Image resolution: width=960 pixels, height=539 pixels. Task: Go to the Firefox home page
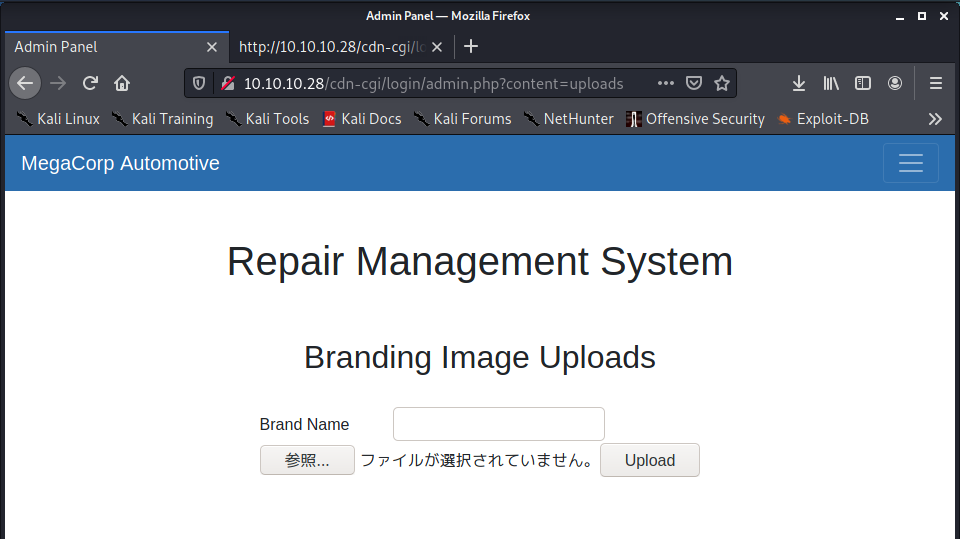(122, 83)
